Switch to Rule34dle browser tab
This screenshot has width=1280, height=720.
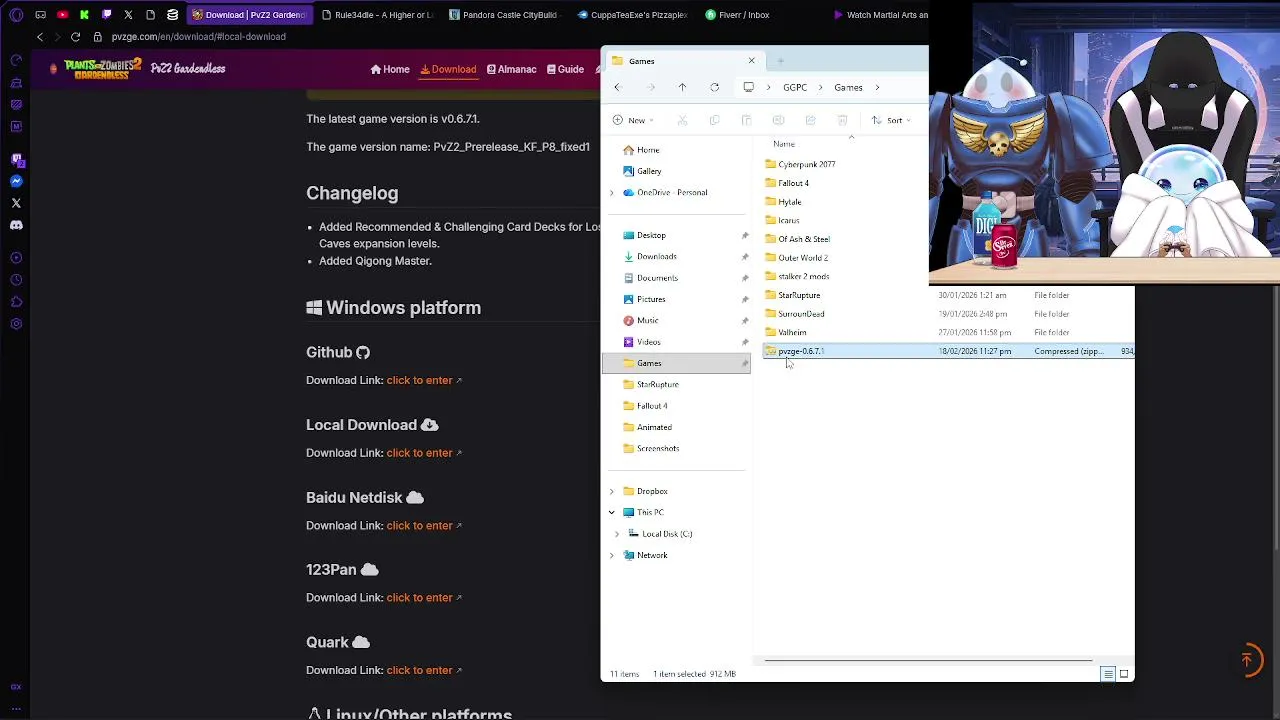tap(377, 15)
